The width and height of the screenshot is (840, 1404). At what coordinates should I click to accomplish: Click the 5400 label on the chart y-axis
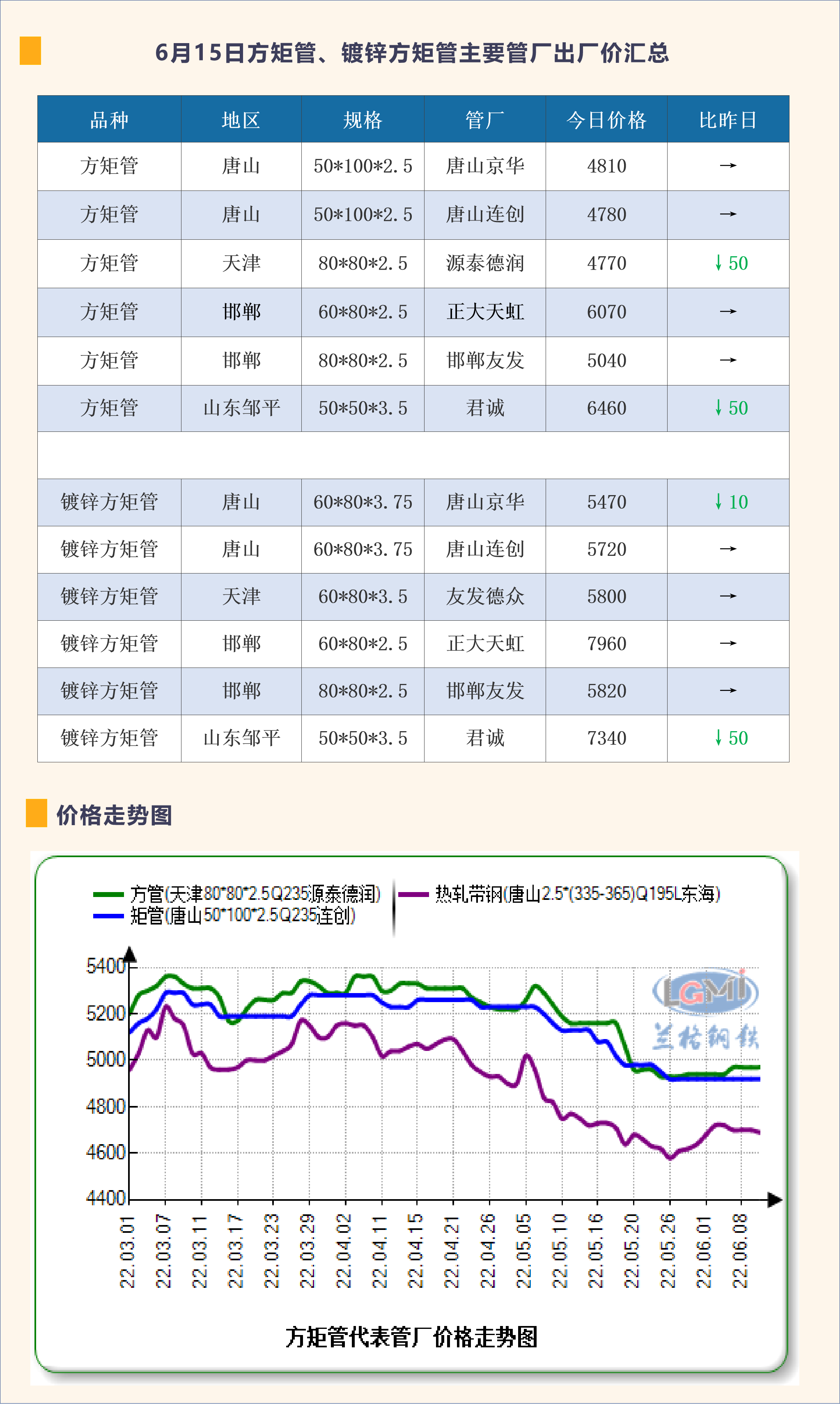point(105,966)
